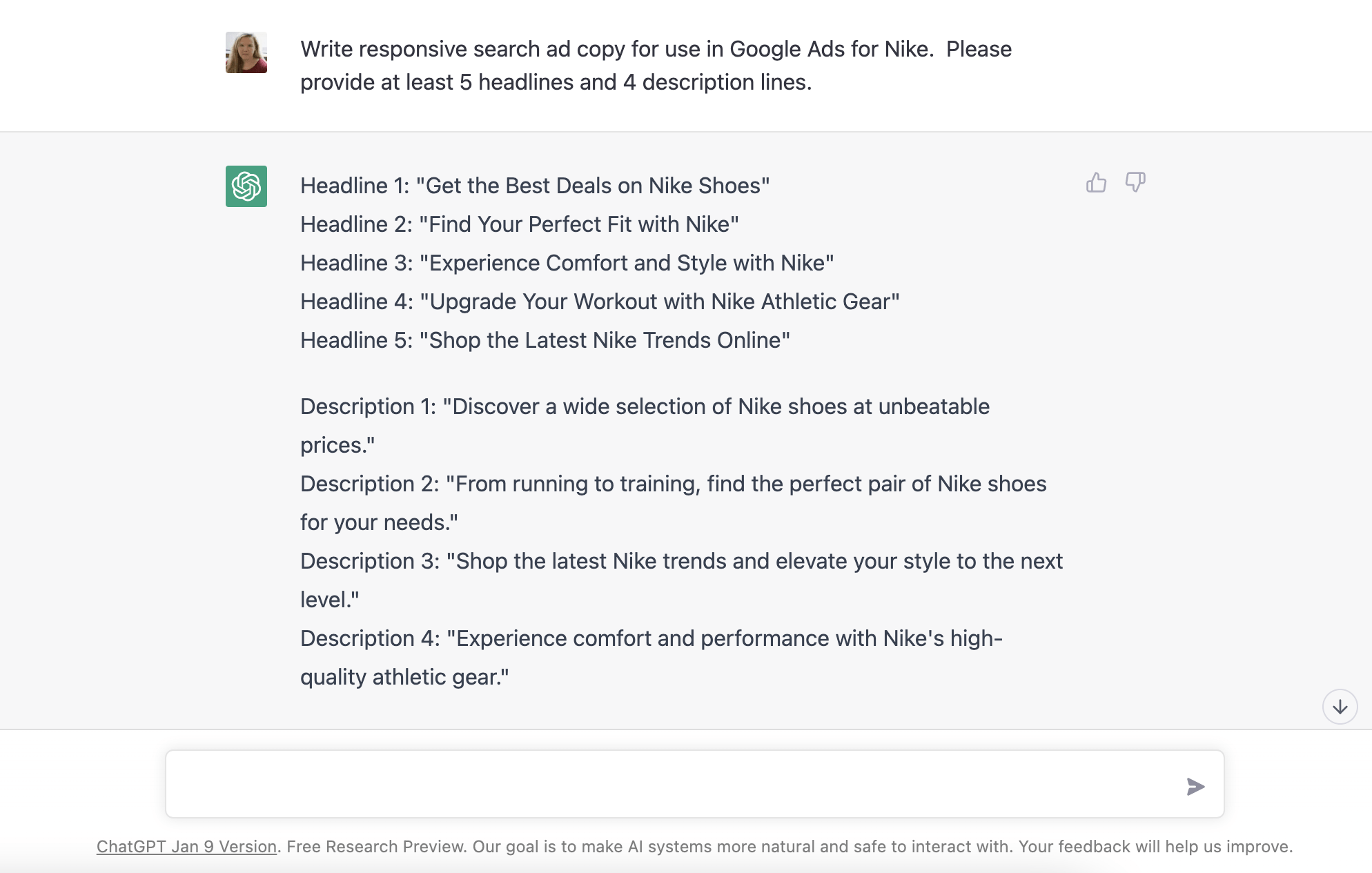This screenshot has height=873, width=1372.
Task: Click the 'Free Research Preview' footer text
Action: tap(376, 847)
